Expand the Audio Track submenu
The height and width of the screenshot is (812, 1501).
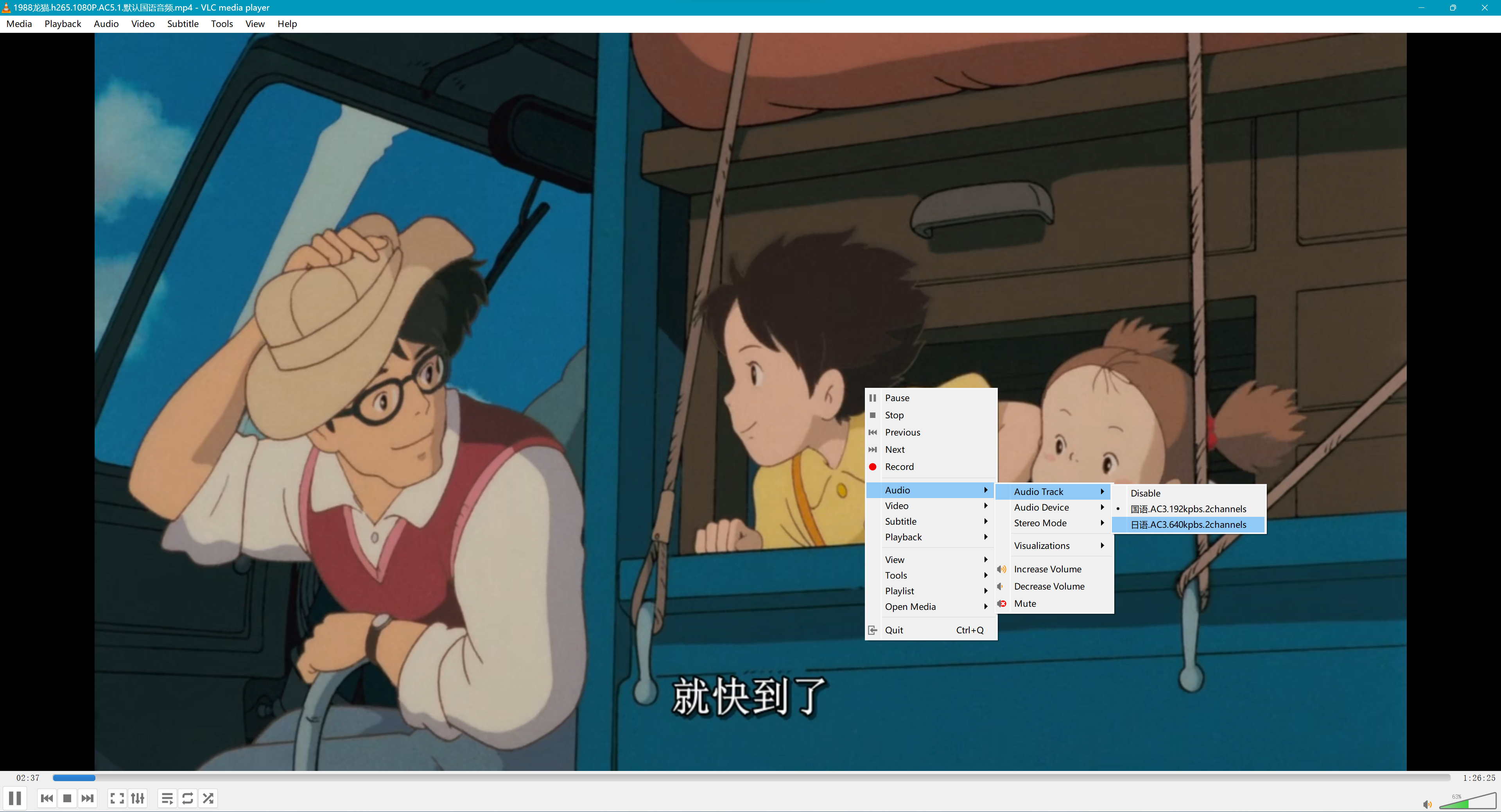click(x=1053, y=492)
